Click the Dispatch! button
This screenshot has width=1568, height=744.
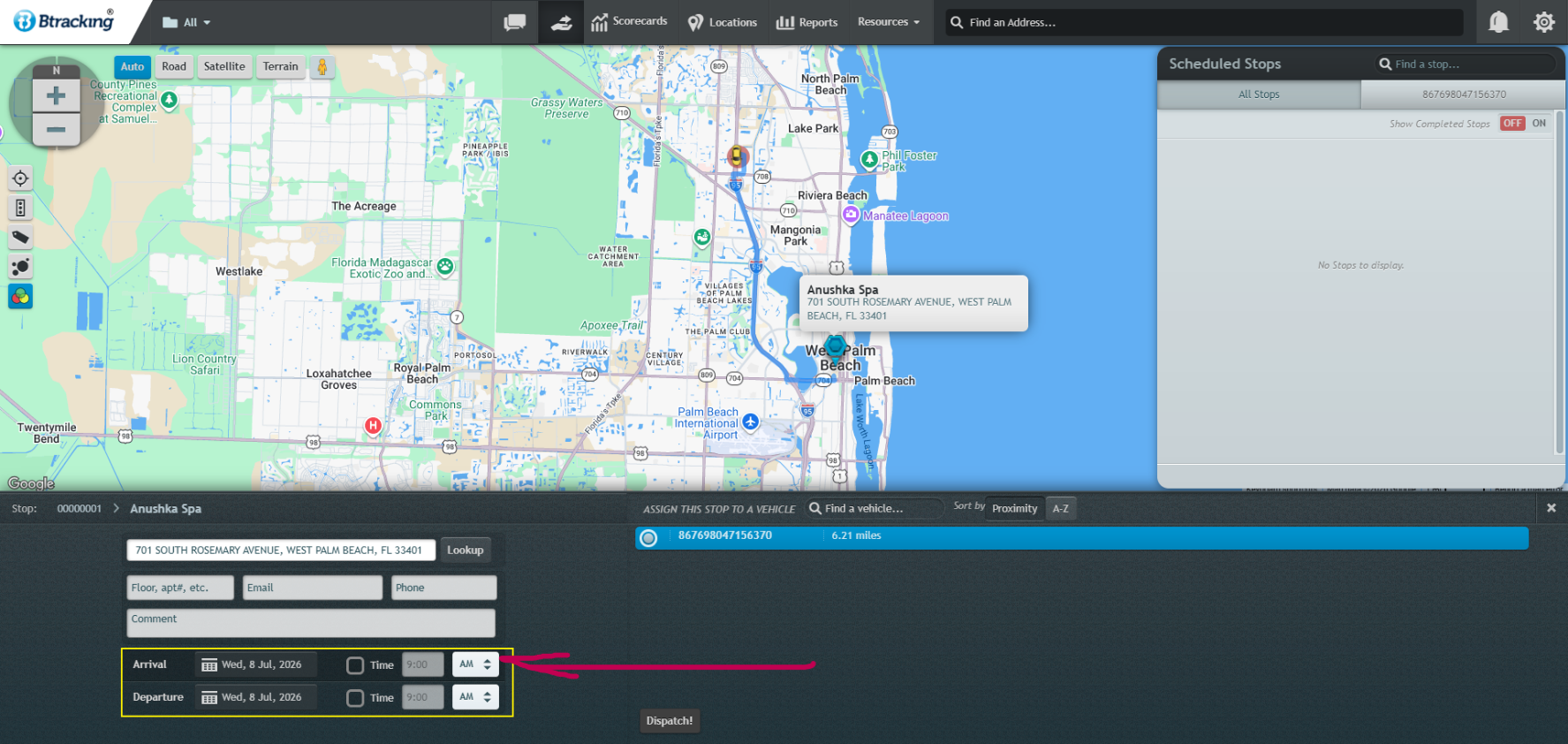click(x=669, y=721)
